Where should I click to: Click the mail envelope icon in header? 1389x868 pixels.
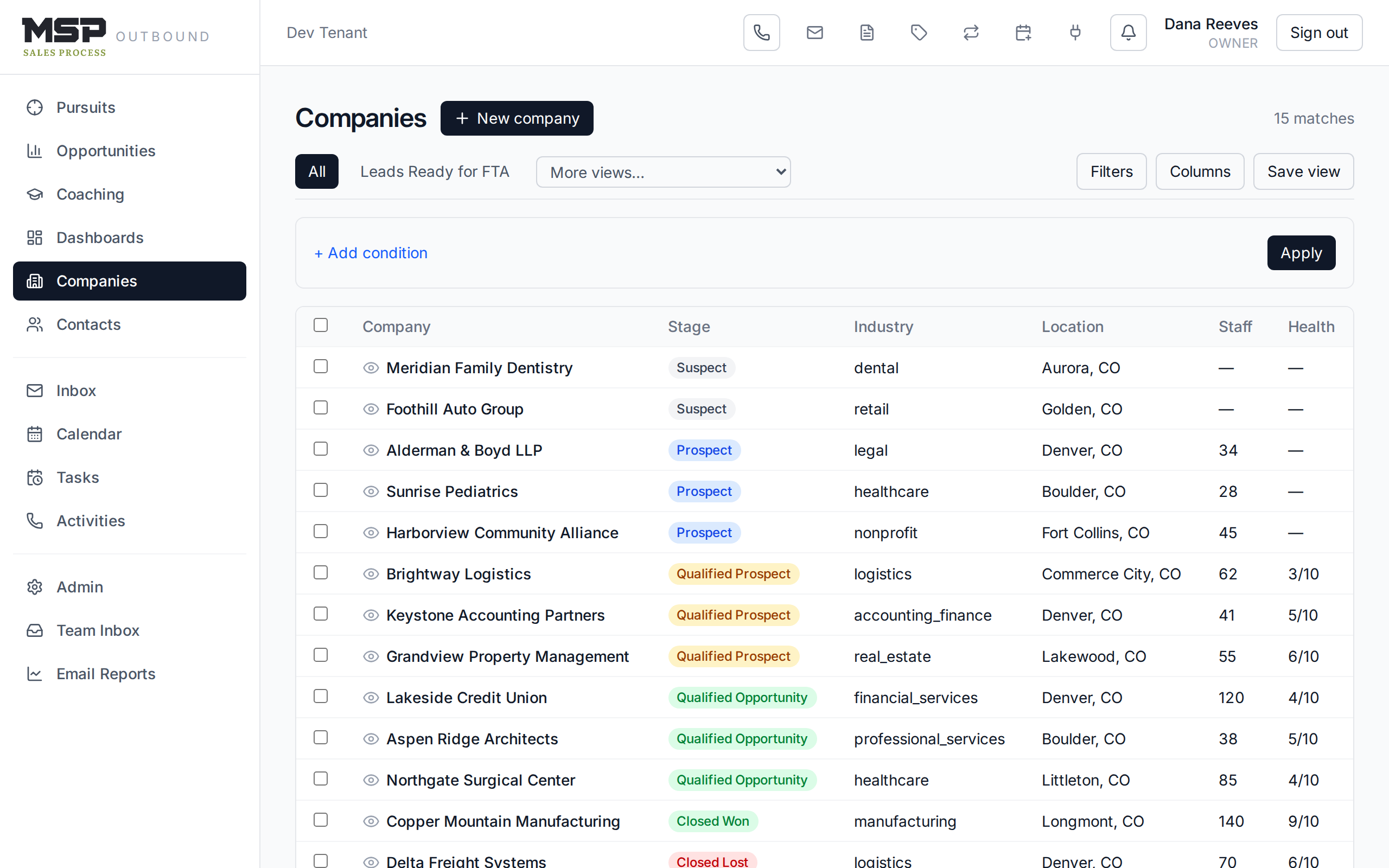(x=814, y=33)
